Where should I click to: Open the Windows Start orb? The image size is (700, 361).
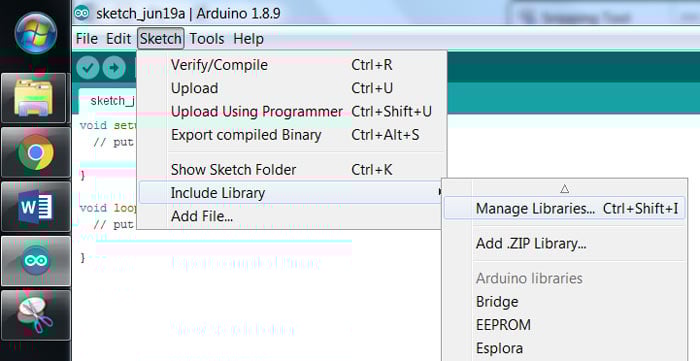(36, 33)
